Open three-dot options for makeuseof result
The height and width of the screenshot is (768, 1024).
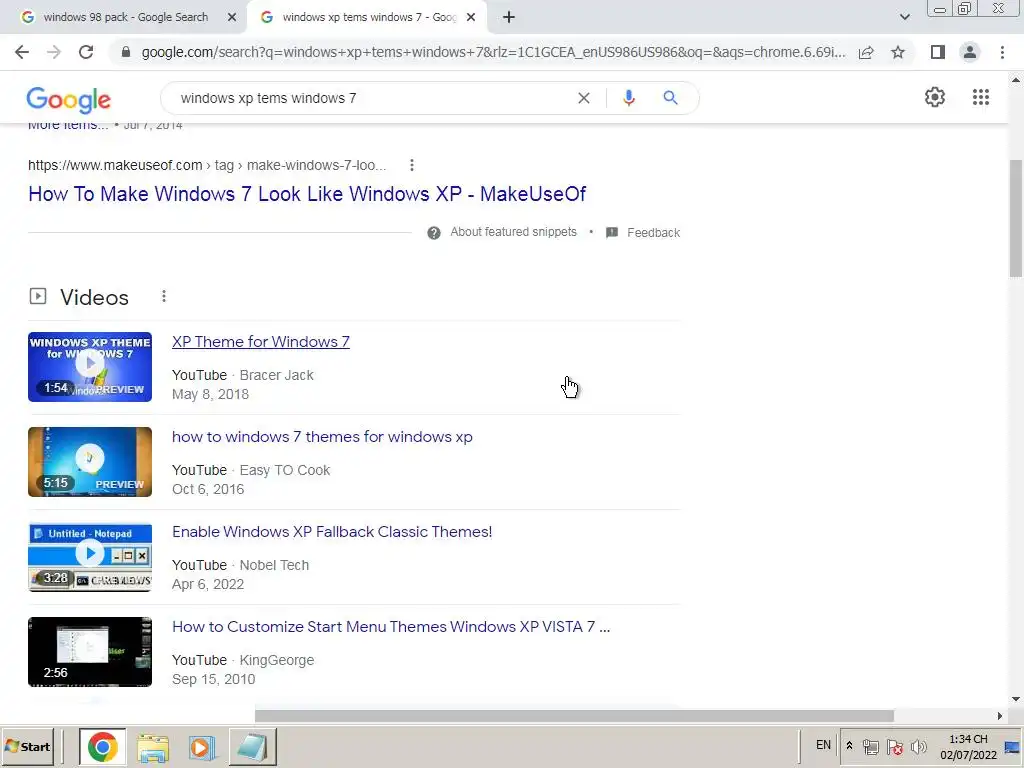[411, 165]
